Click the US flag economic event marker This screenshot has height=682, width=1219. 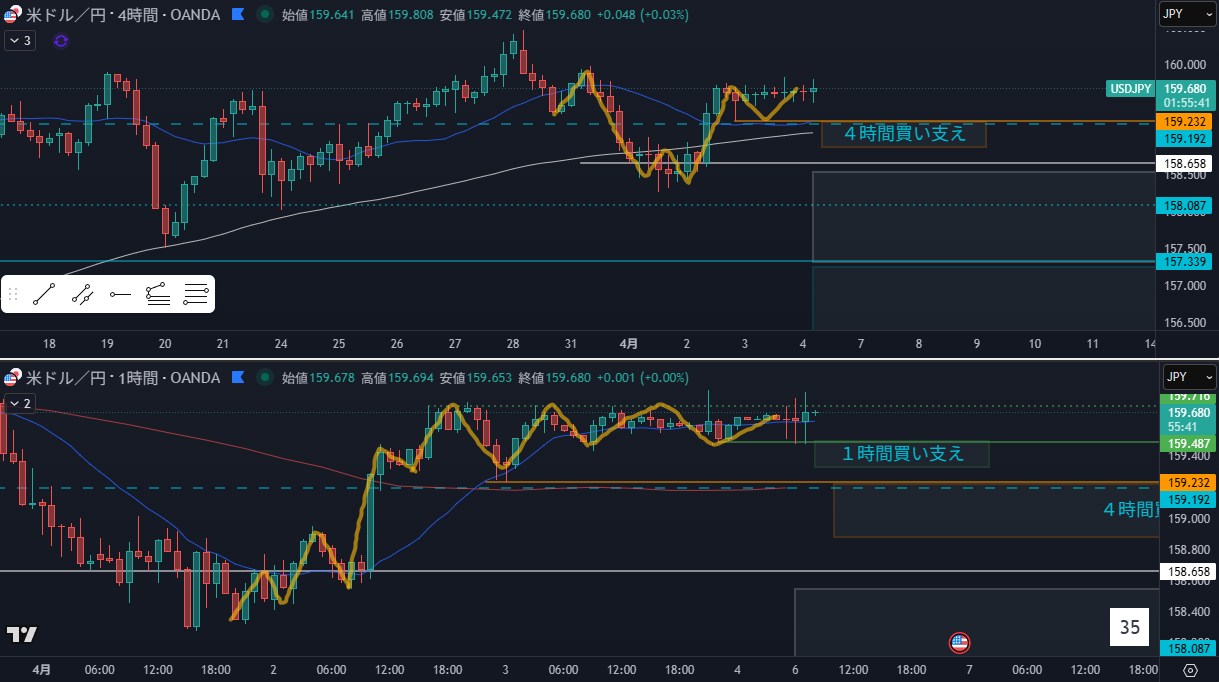959,642
